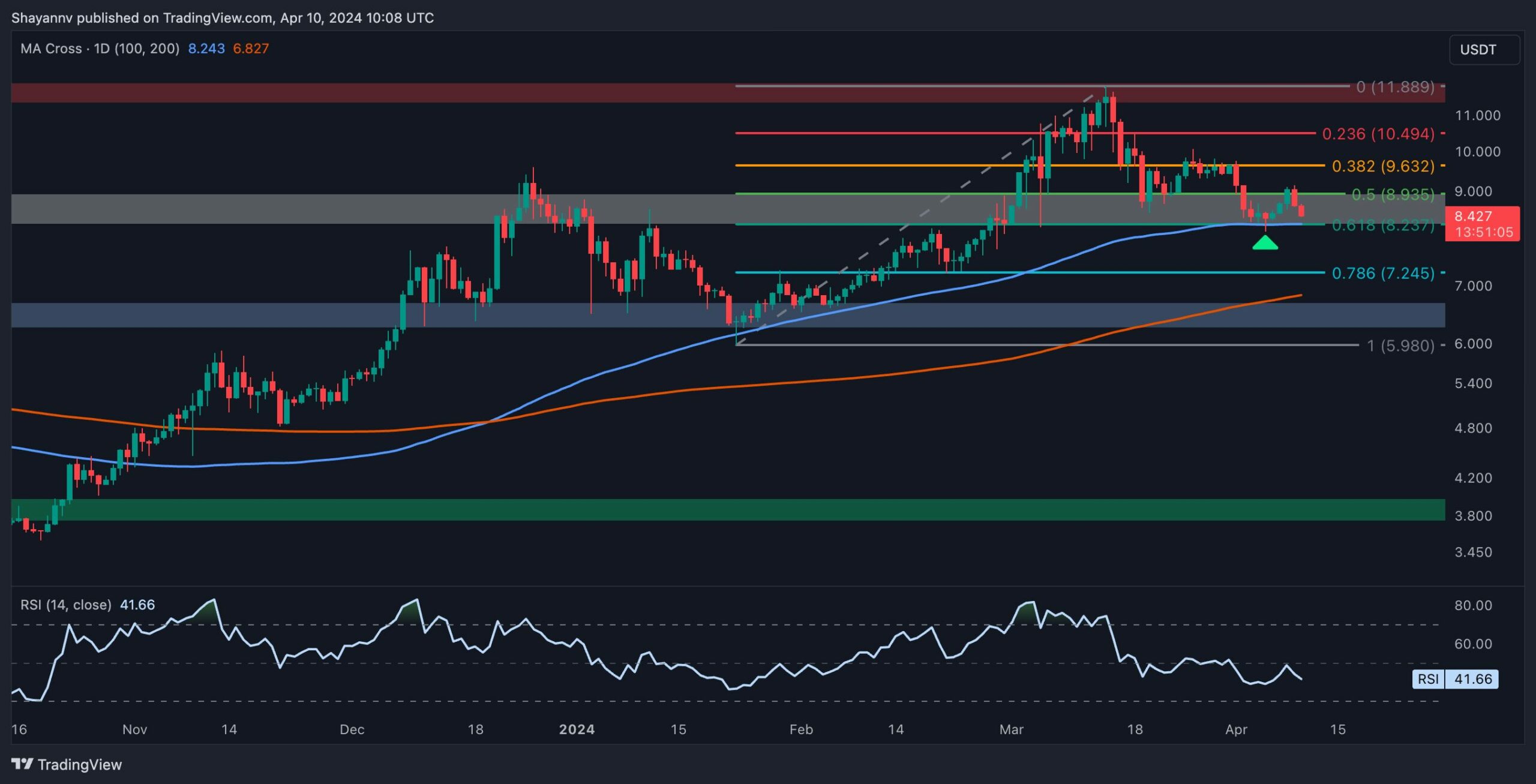Screen dimensions: 1536x784
Task: Click the red current price tag 8.427
Action: click(x=1482, y=224)
